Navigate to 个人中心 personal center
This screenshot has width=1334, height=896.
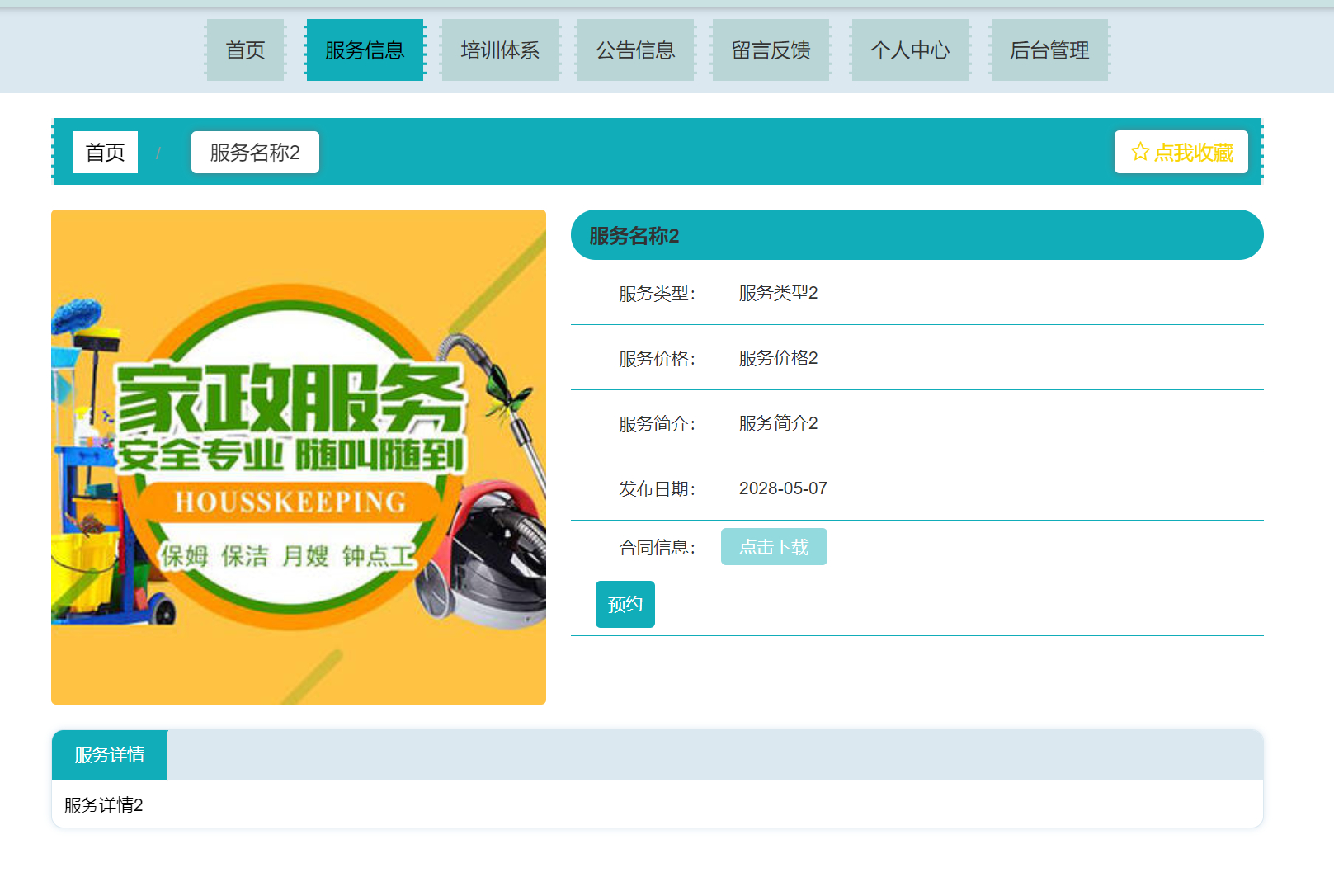(909, 50)
